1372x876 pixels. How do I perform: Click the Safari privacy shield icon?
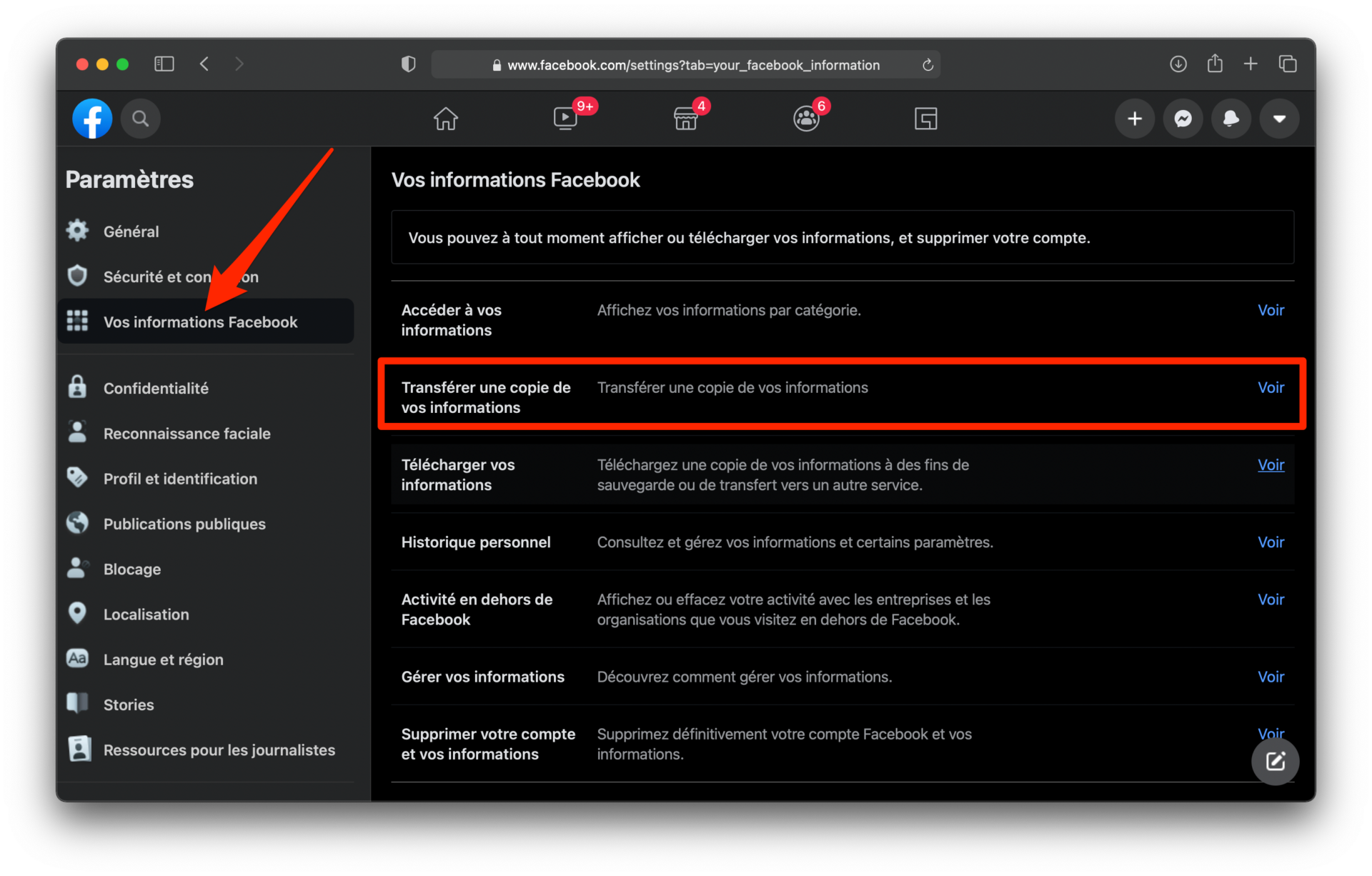(408, 64)
